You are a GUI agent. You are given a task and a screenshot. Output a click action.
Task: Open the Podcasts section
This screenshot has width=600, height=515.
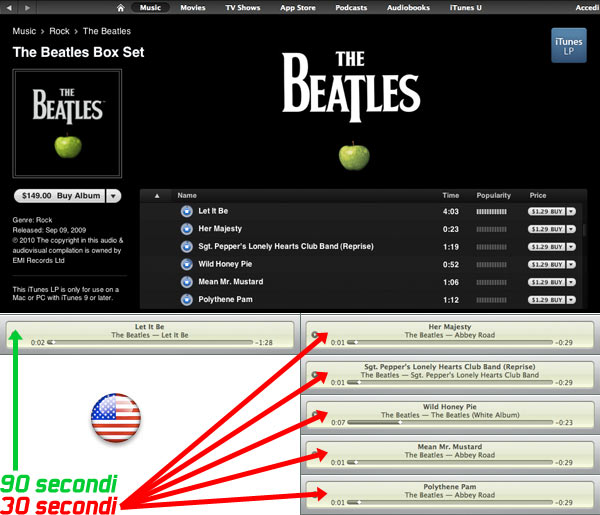[x=351, y=7]
